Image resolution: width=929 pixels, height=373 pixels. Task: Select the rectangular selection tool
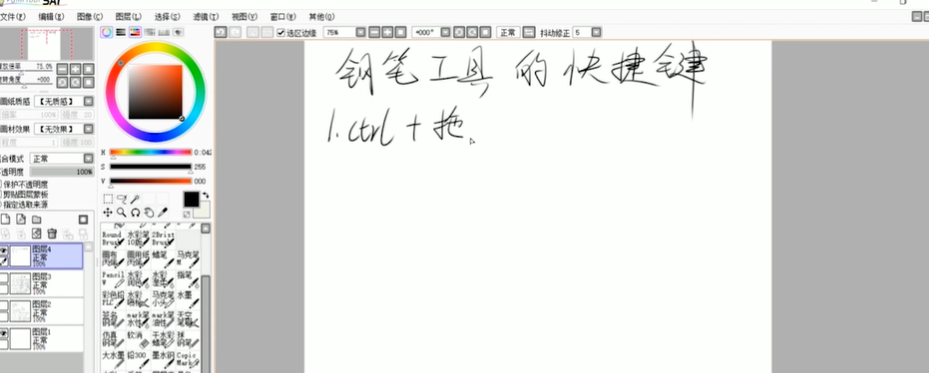coord(108,199)
